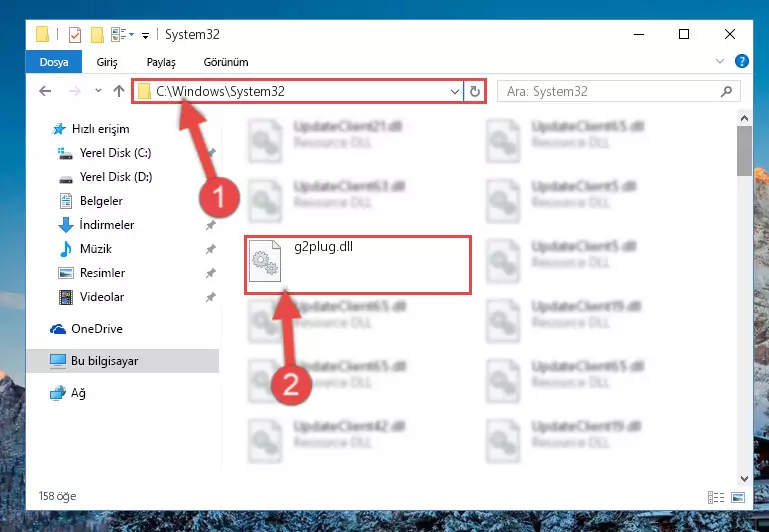Click the pin icon beside Resimler
Image resolution: width=769 pixels, height=532 pixels.
[210, 273]
